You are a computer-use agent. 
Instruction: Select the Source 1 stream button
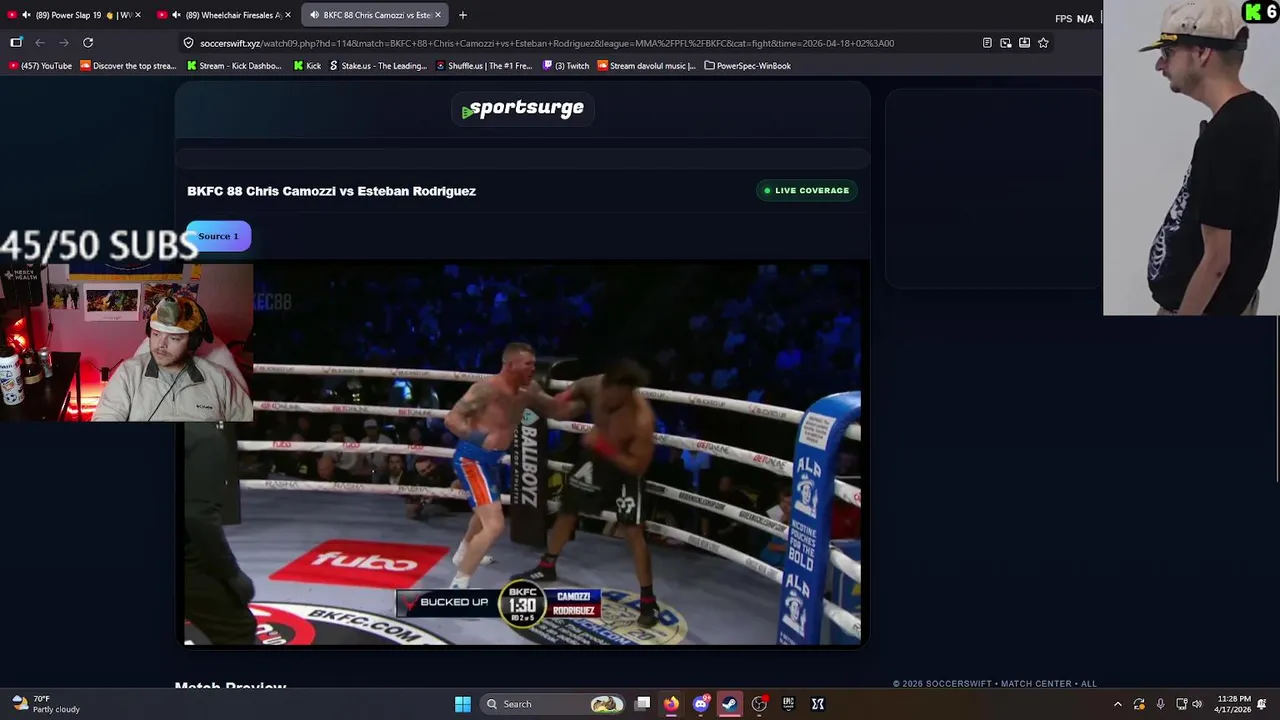218,236
